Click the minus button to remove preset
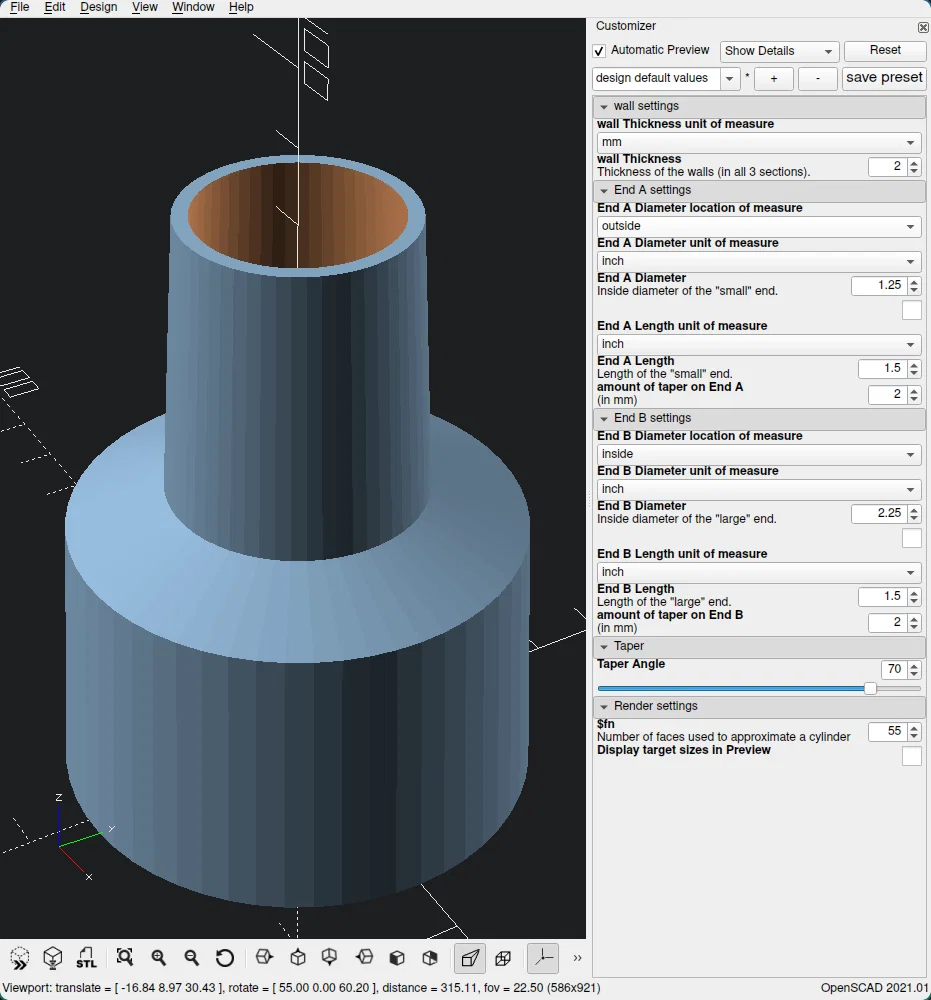 pos(817,79)
